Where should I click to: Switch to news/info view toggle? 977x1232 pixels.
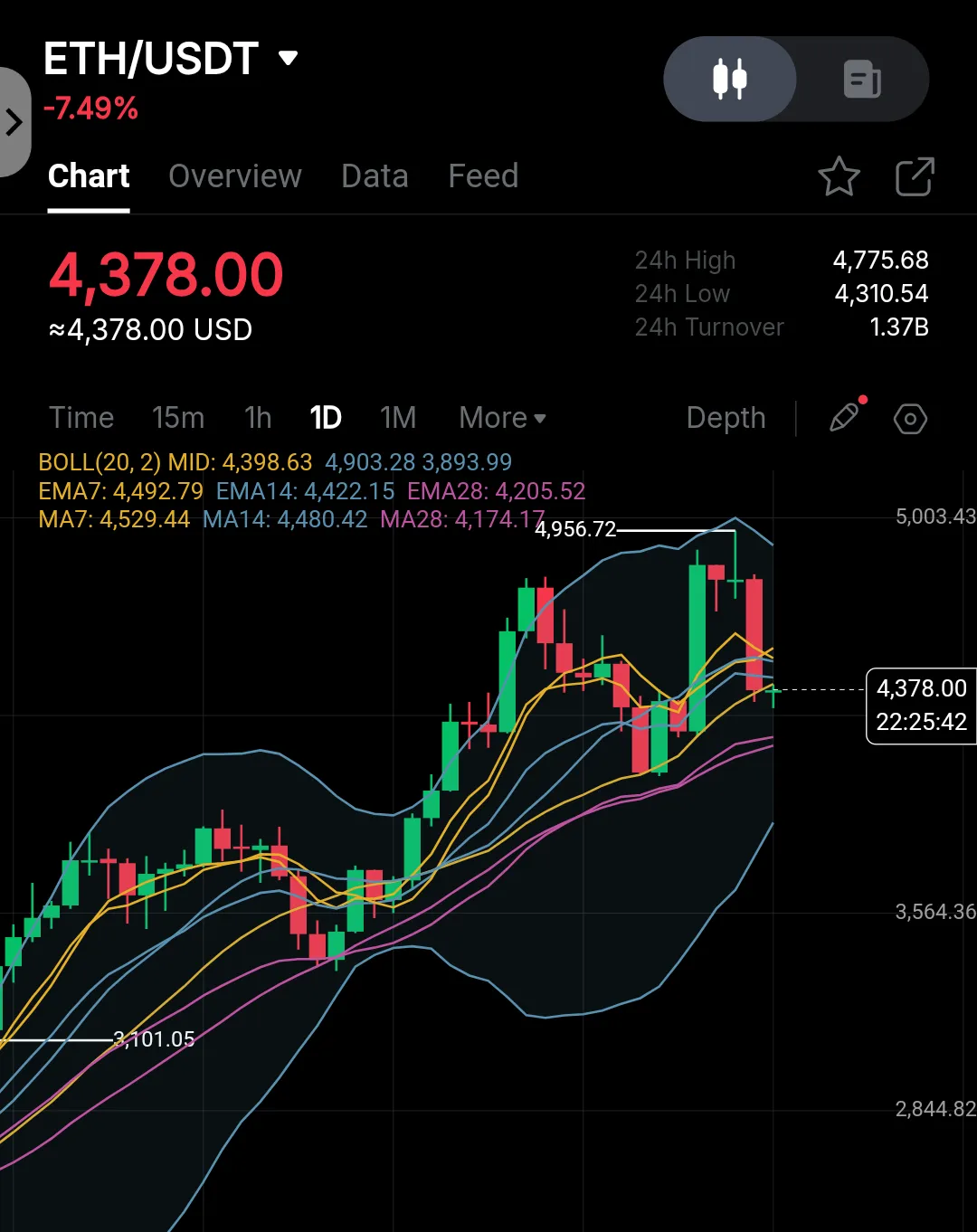pyautogui.click(x=862, y=79)
